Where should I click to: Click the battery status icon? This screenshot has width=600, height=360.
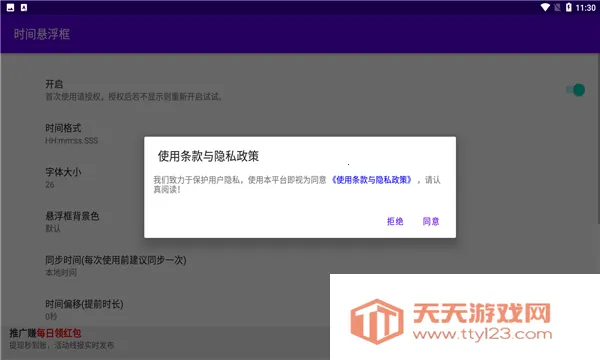568,7
